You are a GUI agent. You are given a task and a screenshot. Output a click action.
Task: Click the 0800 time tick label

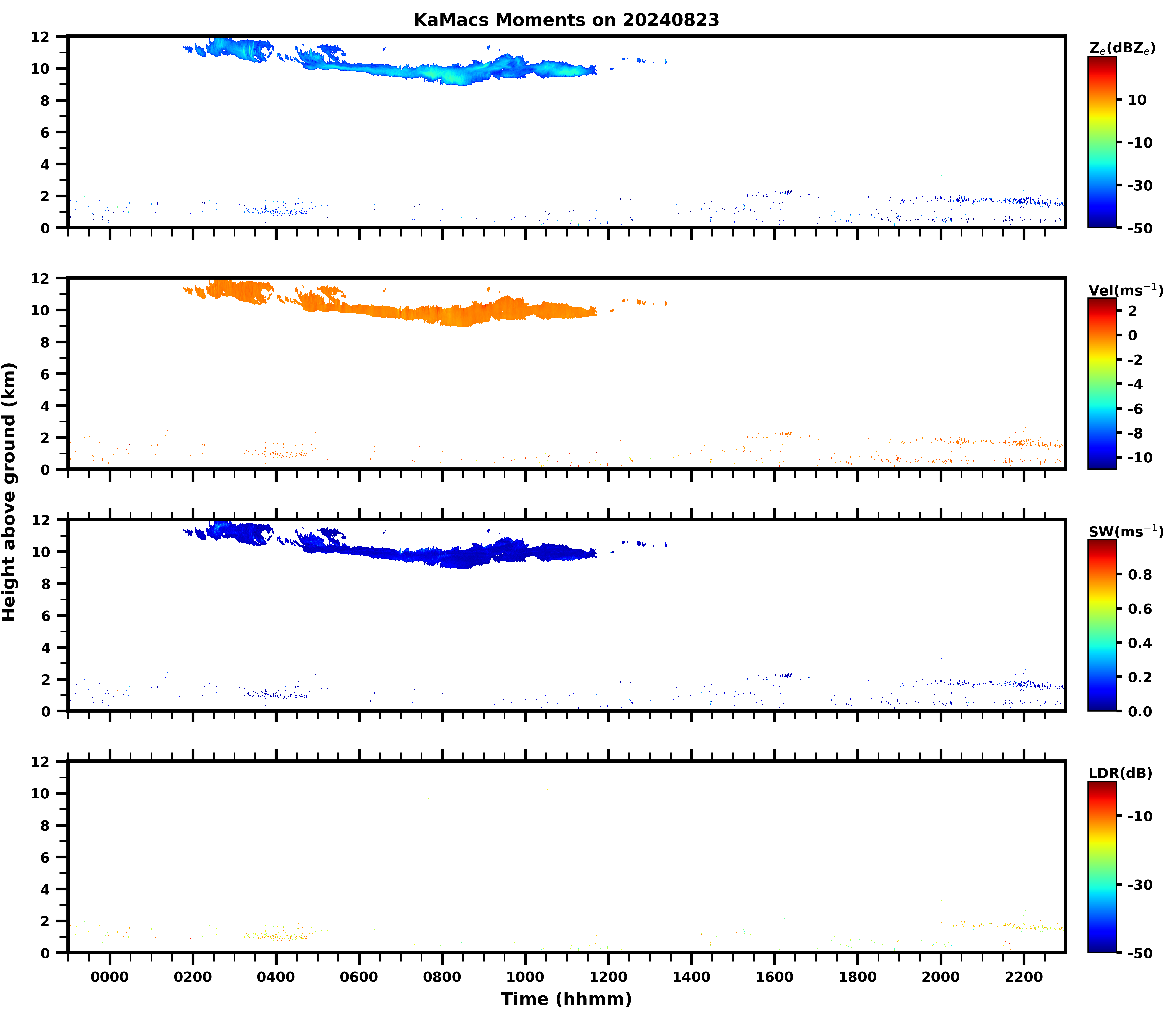point(442,977)
